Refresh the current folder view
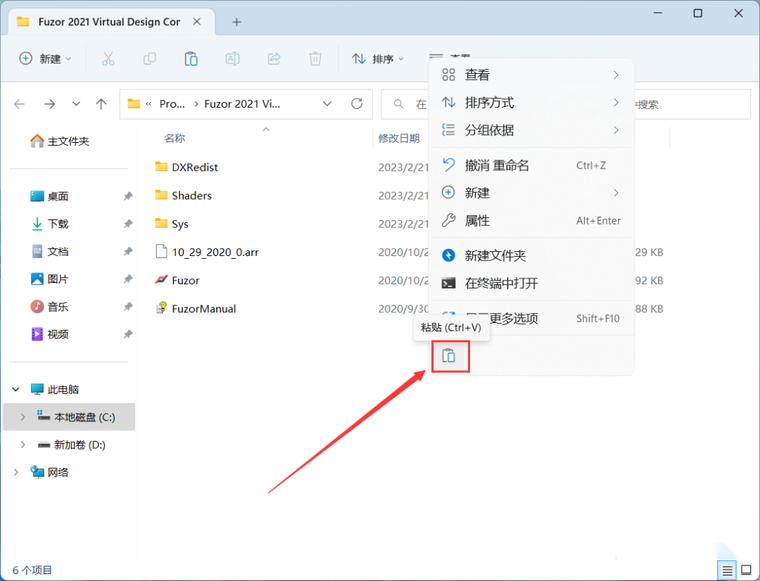The image size is (760, 581). click(x=357, y=104)
